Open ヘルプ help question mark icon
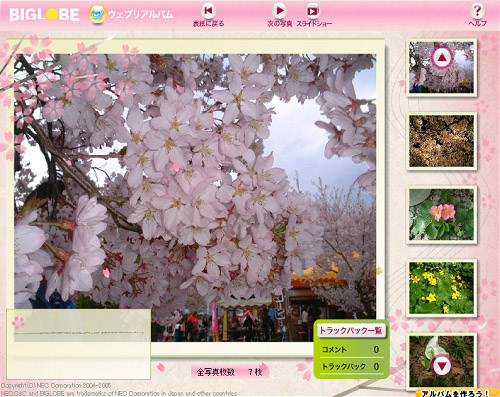 point(477,11)
